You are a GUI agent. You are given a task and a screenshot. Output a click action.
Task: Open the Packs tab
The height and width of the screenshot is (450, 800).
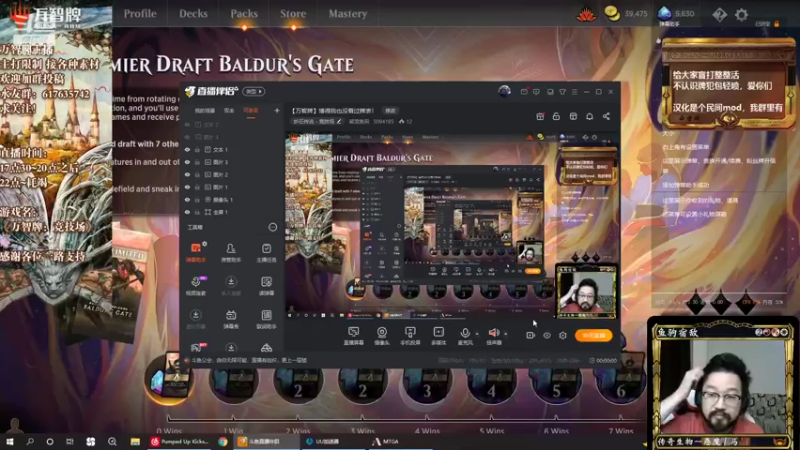point(244,14)
